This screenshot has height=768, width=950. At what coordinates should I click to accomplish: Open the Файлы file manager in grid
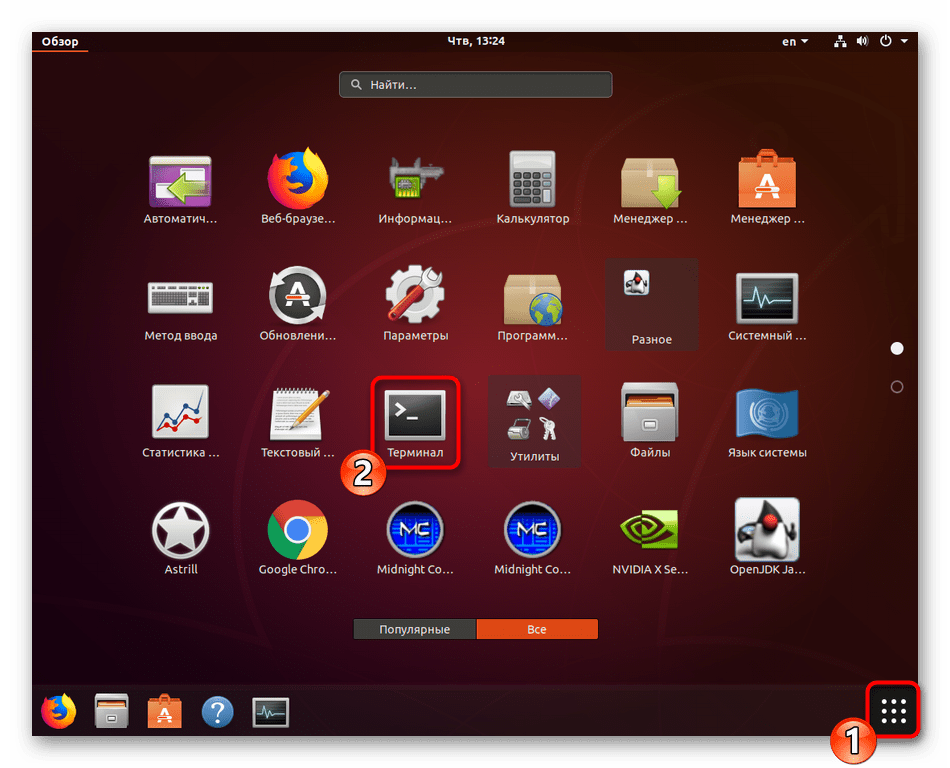(650, 418)
